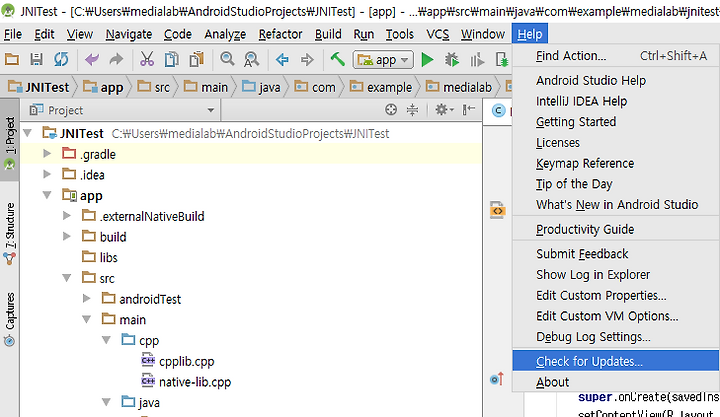This screenshot has height=417, width=720.
Task: Click the Replace icon in toolbar
Action: [x=251, y=59]
